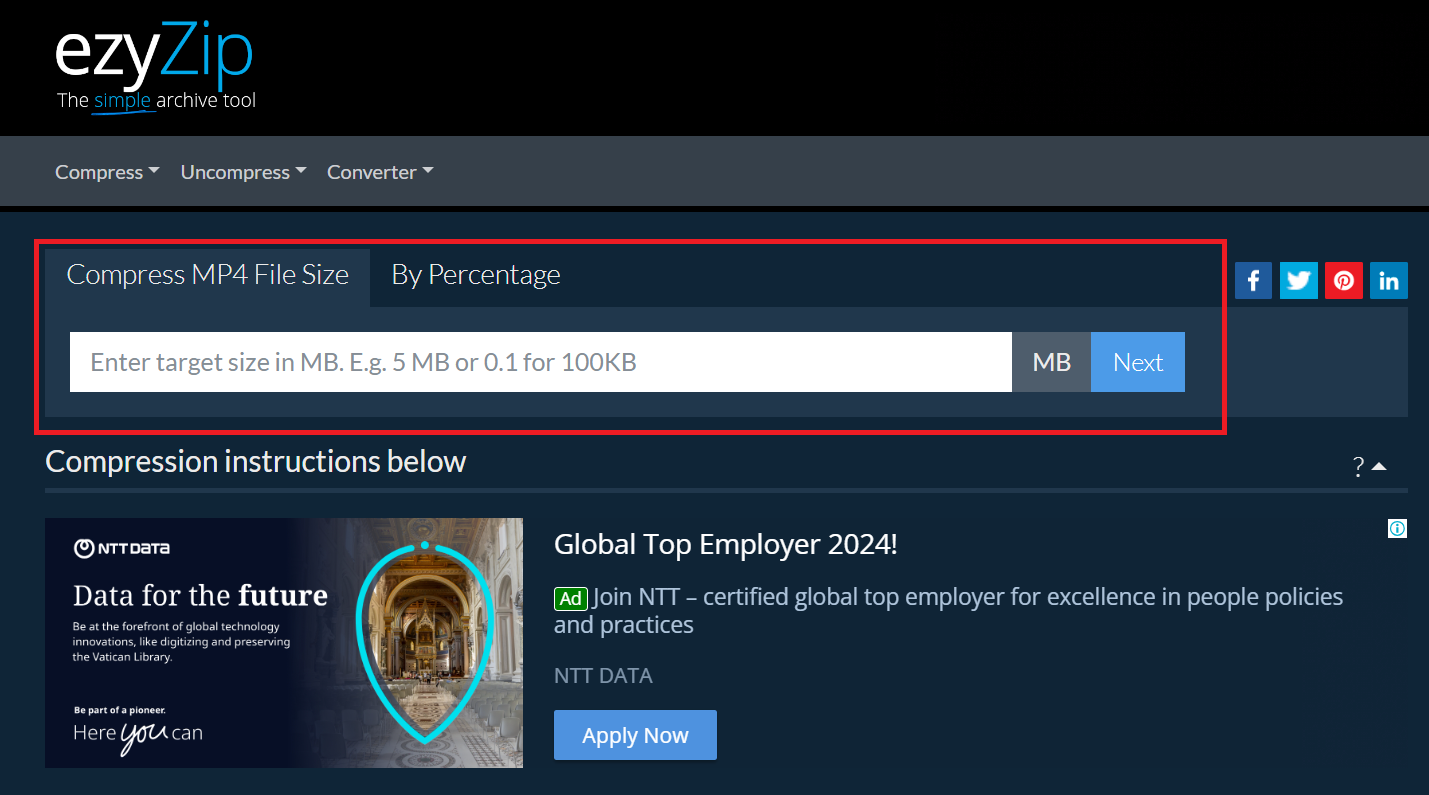This screenshot has height=795, width=1429.
Task: Share the page on LinkedIn
Action: (1388, 280)
